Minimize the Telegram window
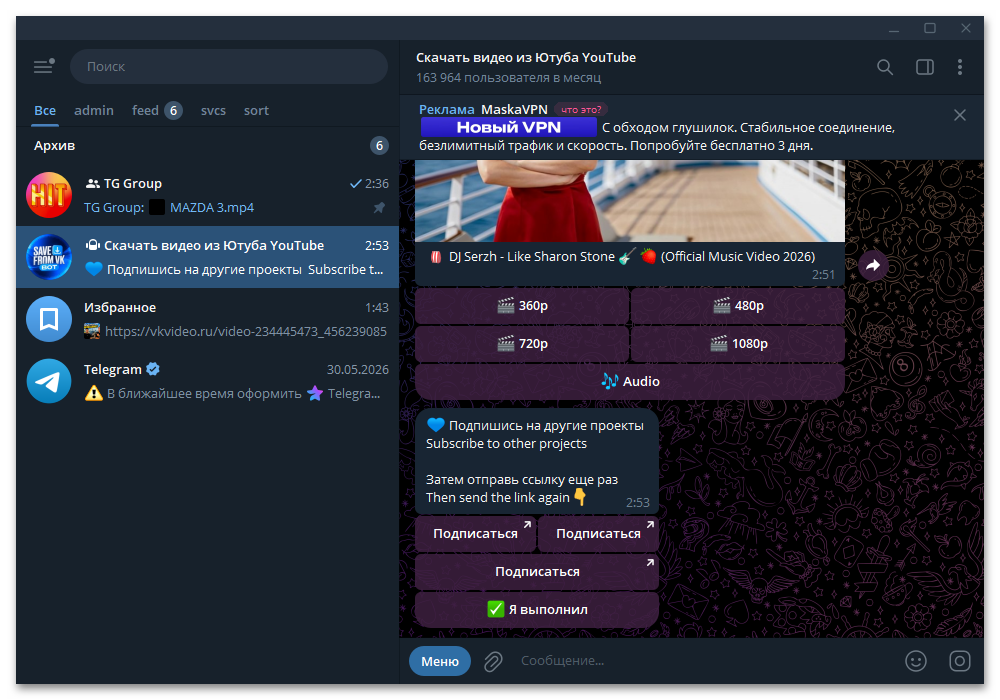The width and height of the screenshot is (1000, 700). 894,29
